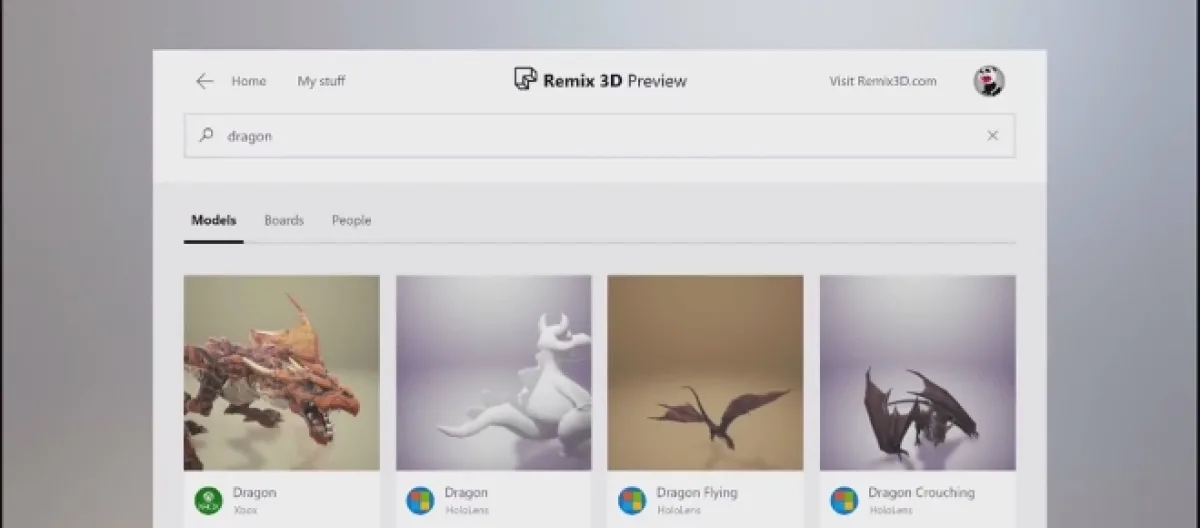Open the white Dragon model thumbnail

pos(494,373)
